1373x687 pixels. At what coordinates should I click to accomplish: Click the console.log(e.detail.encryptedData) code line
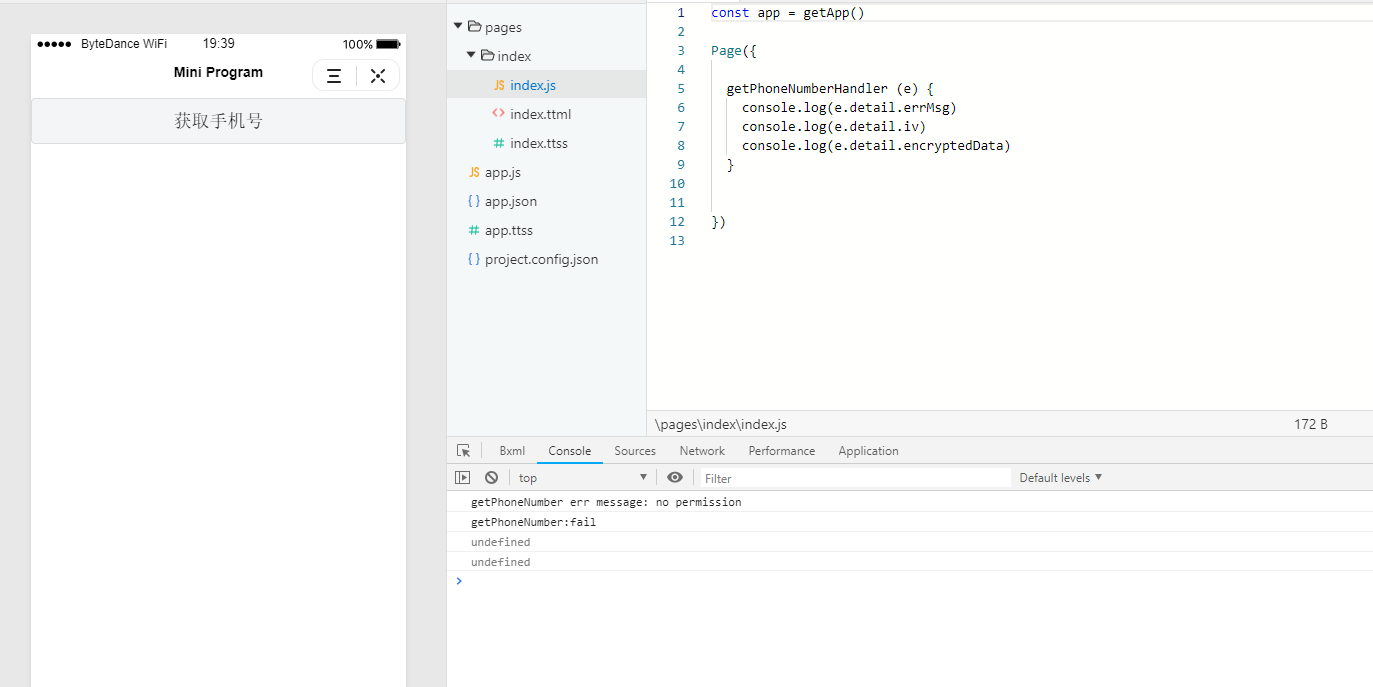(876, 145)
